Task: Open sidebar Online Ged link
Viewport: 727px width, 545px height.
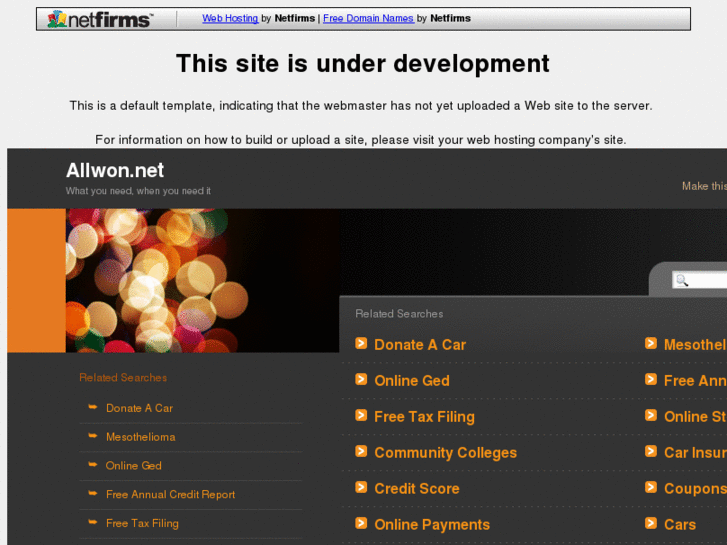Action: [x=134, y=466]
